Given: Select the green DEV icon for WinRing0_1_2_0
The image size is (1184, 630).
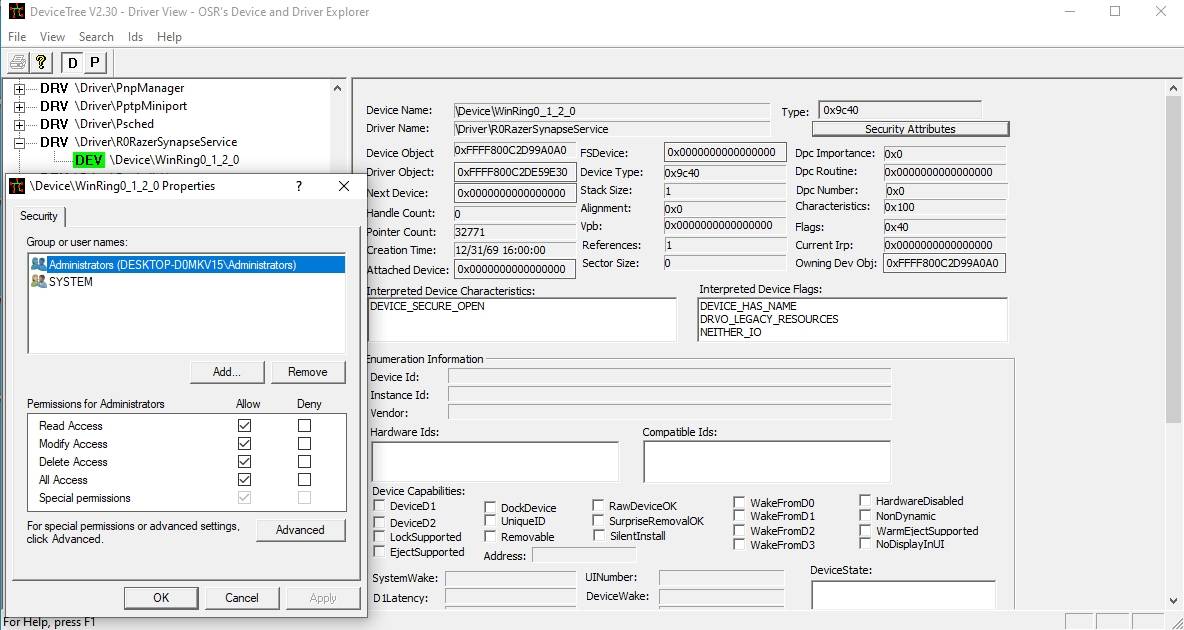Looking at the screenshot, I should (x=88, y=160).
